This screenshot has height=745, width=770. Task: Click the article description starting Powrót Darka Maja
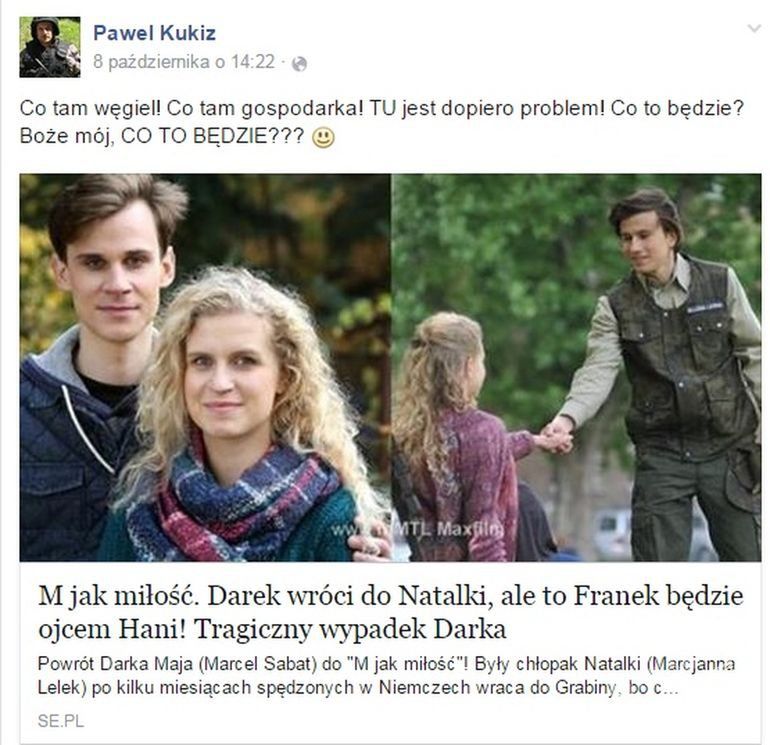(x=386, y=676)
